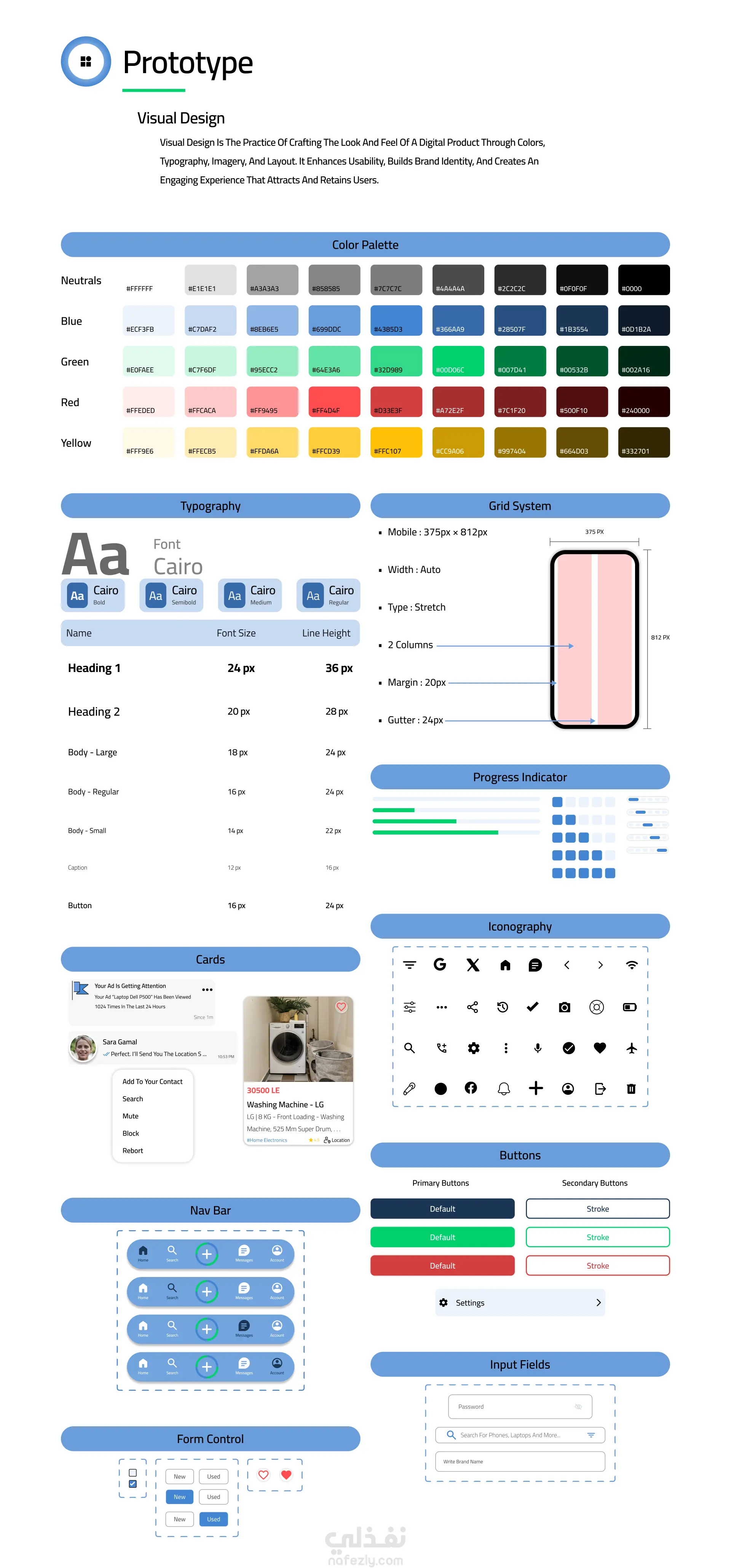Click the red Stroke secondary button

(x=597, y=1266)
